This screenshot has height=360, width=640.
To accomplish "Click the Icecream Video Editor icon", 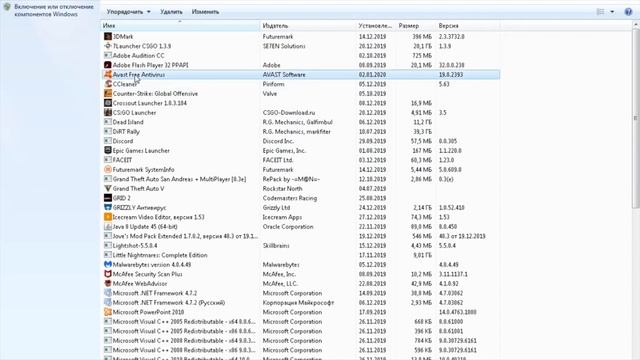I will pyautogui.click(x=108, y=217).
